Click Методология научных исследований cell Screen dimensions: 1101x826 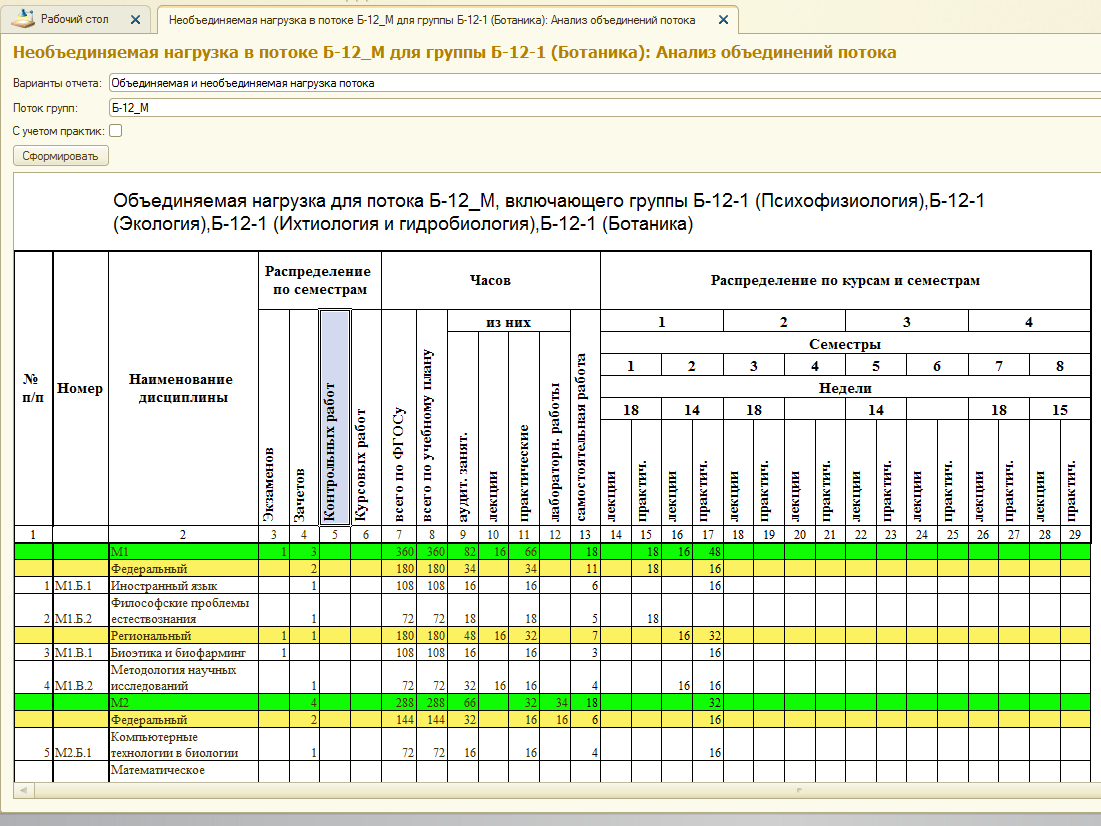point(183,678)
